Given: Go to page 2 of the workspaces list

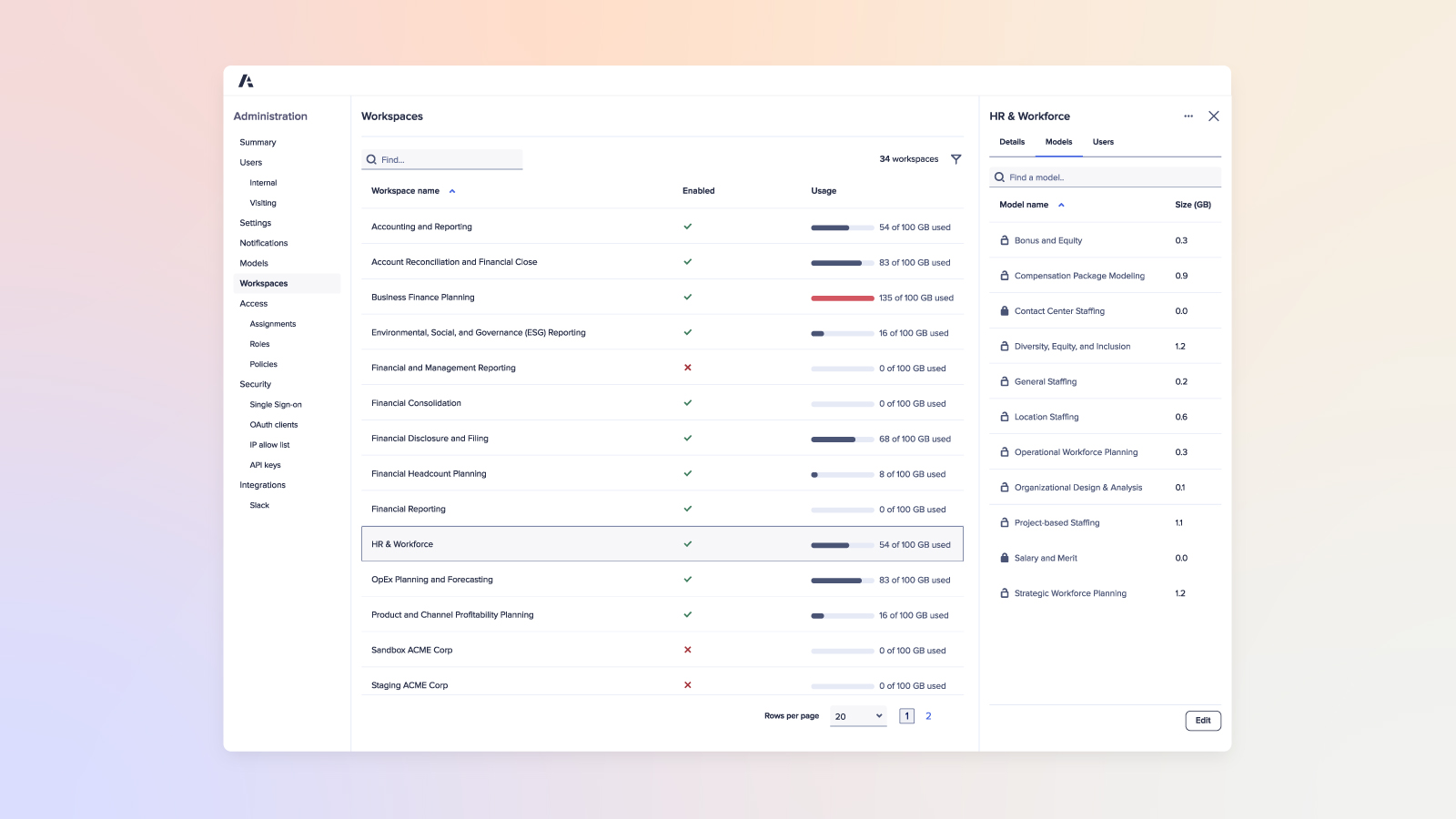Looking at the screenshot, I should 928,716.
